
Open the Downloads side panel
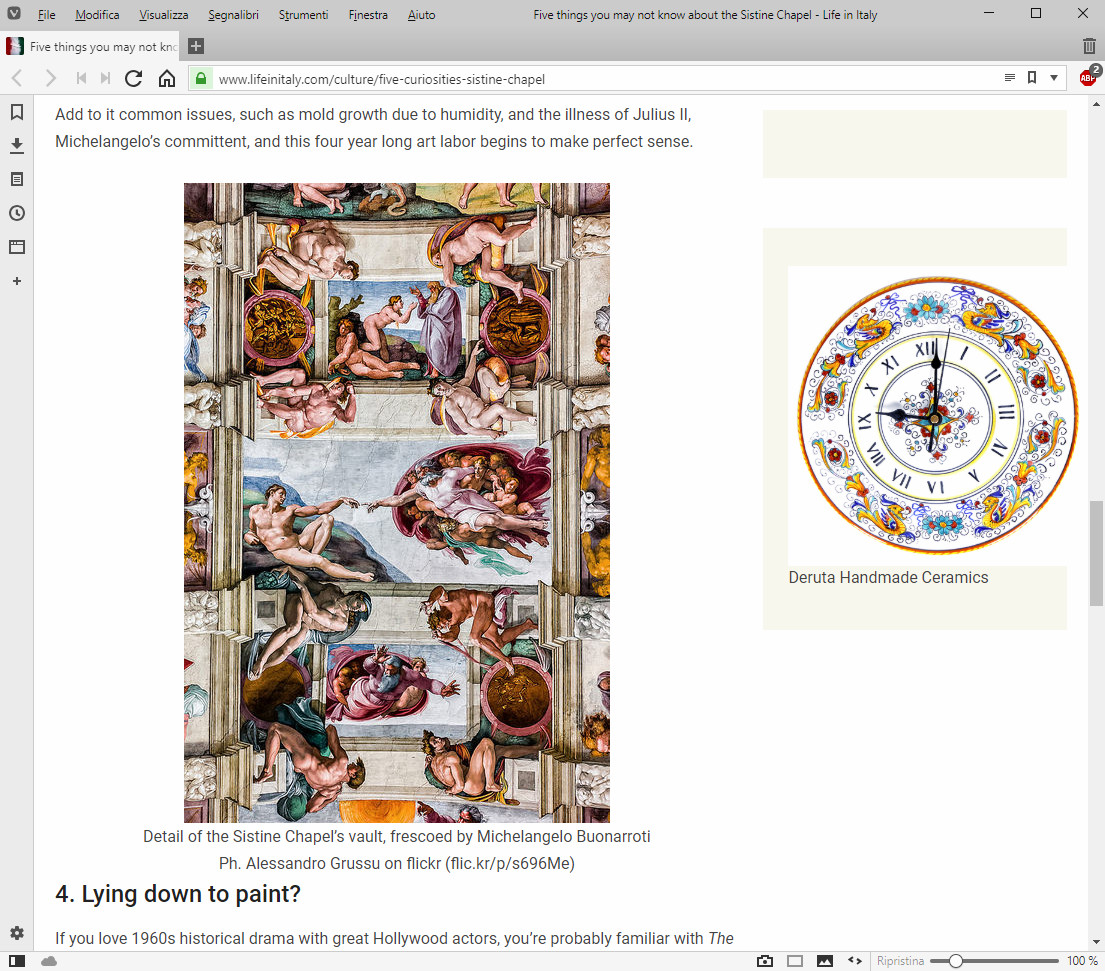point(17,146)
